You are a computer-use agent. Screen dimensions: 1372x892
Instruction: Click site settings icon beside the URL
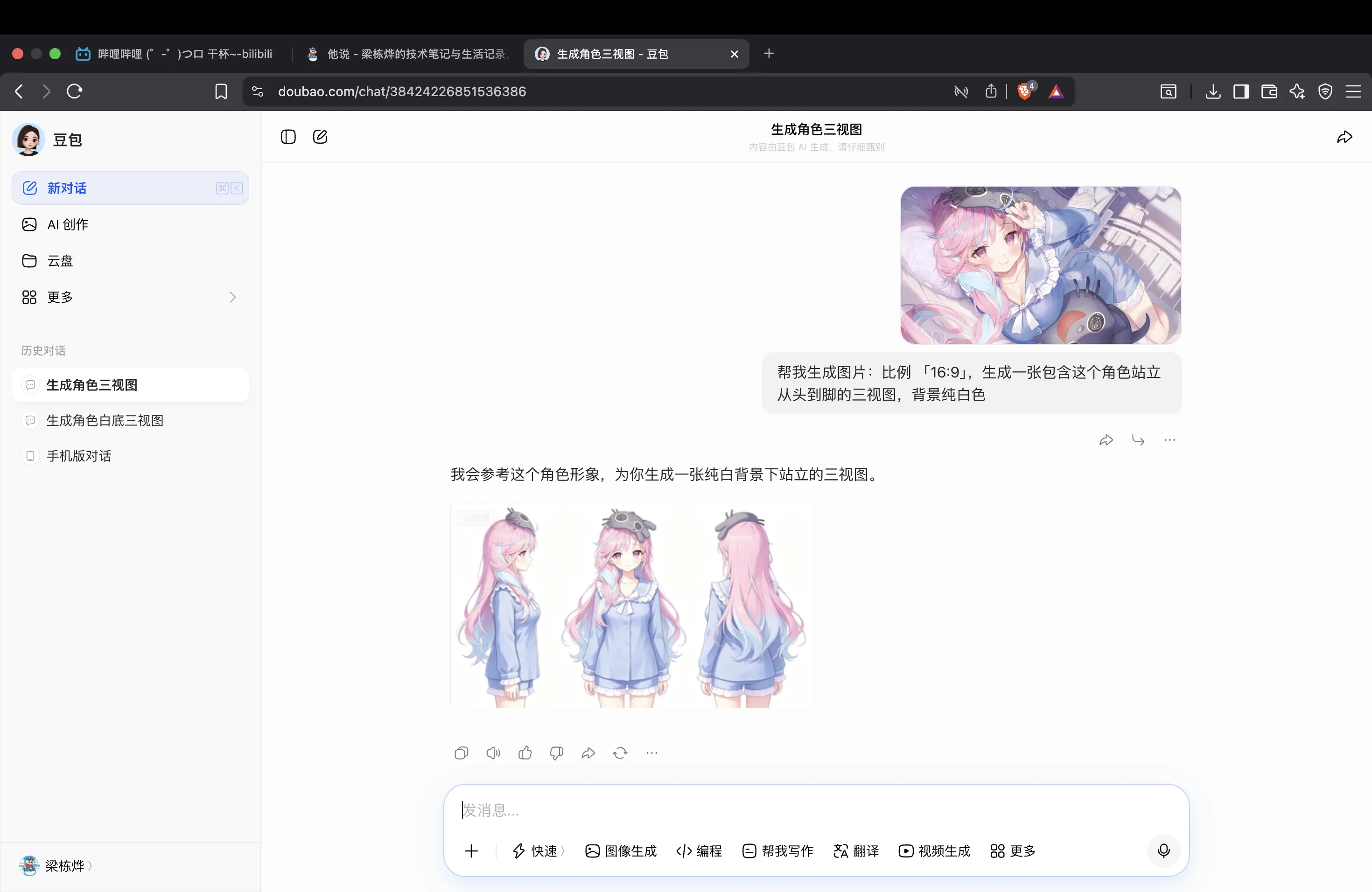[258, 91]
